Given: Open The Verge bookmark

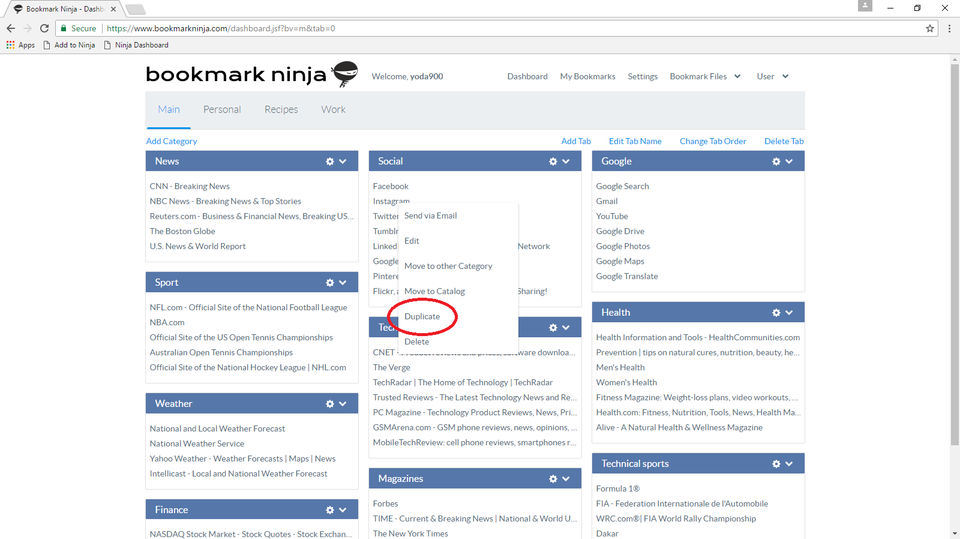Looking at the screenshot, I should 391,368.
